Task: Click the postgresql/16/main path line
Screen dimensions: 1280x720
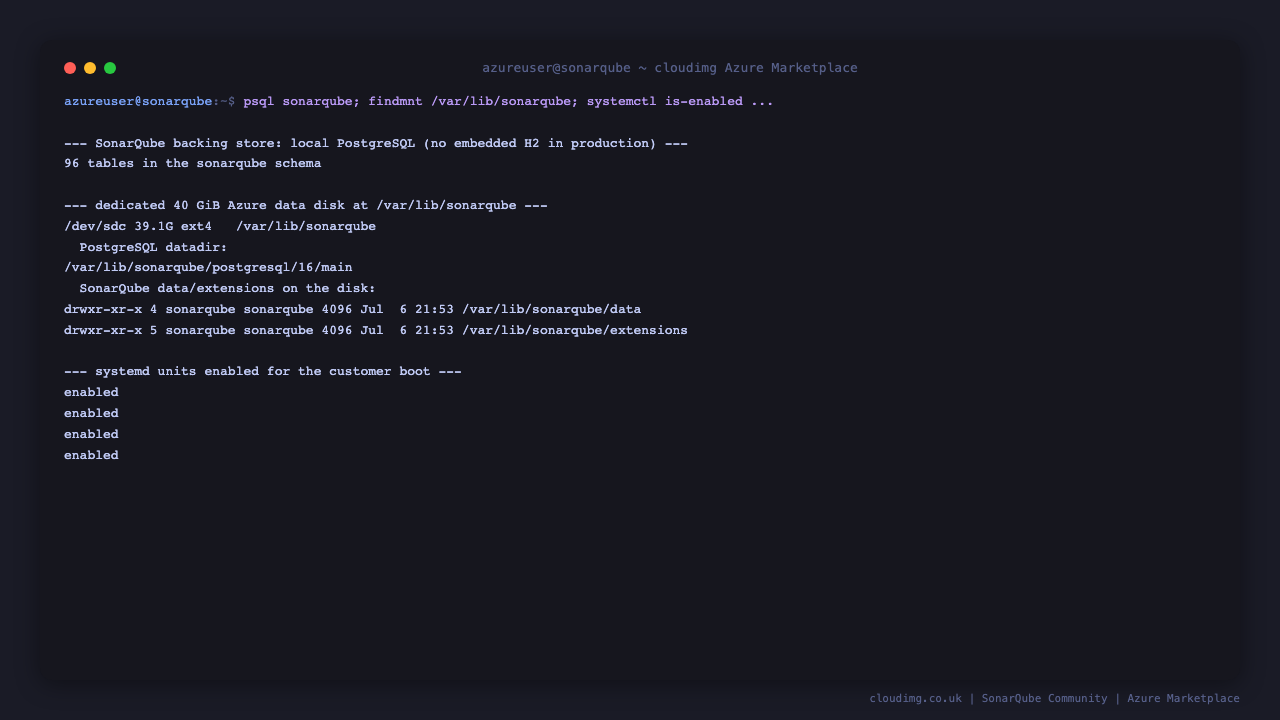Action: click(208, 267)
